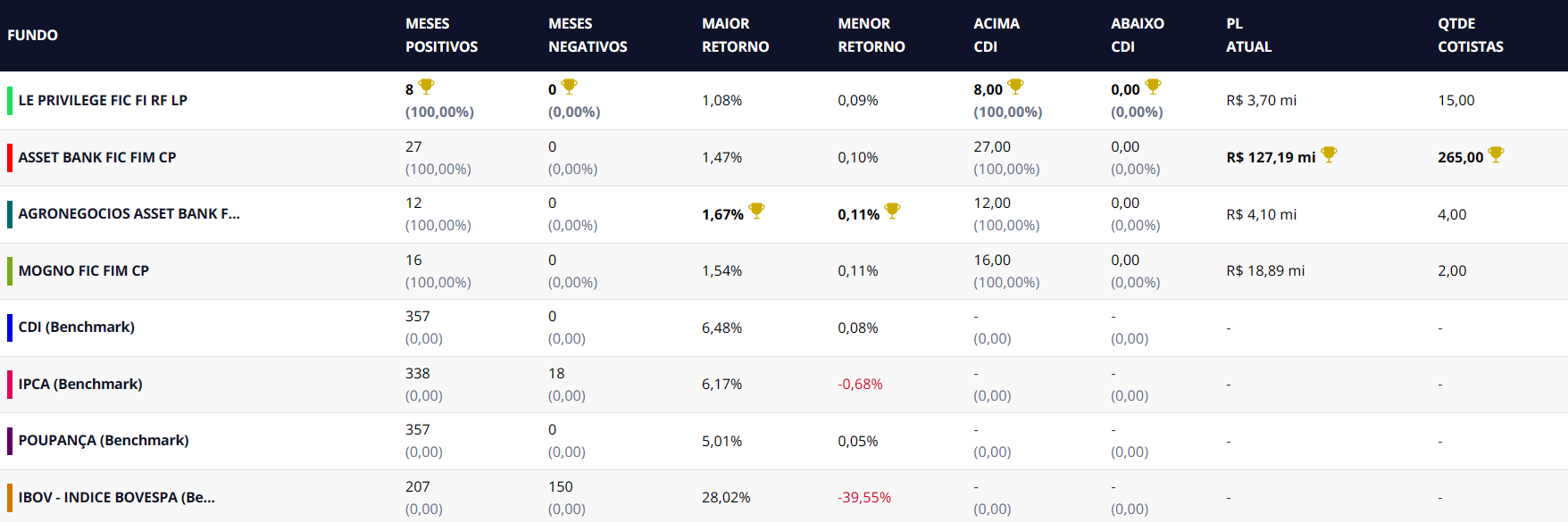The image size is (1568, 522).
Task: Click trophy next to 0,11% menor retorno
Action: [892, 211]
